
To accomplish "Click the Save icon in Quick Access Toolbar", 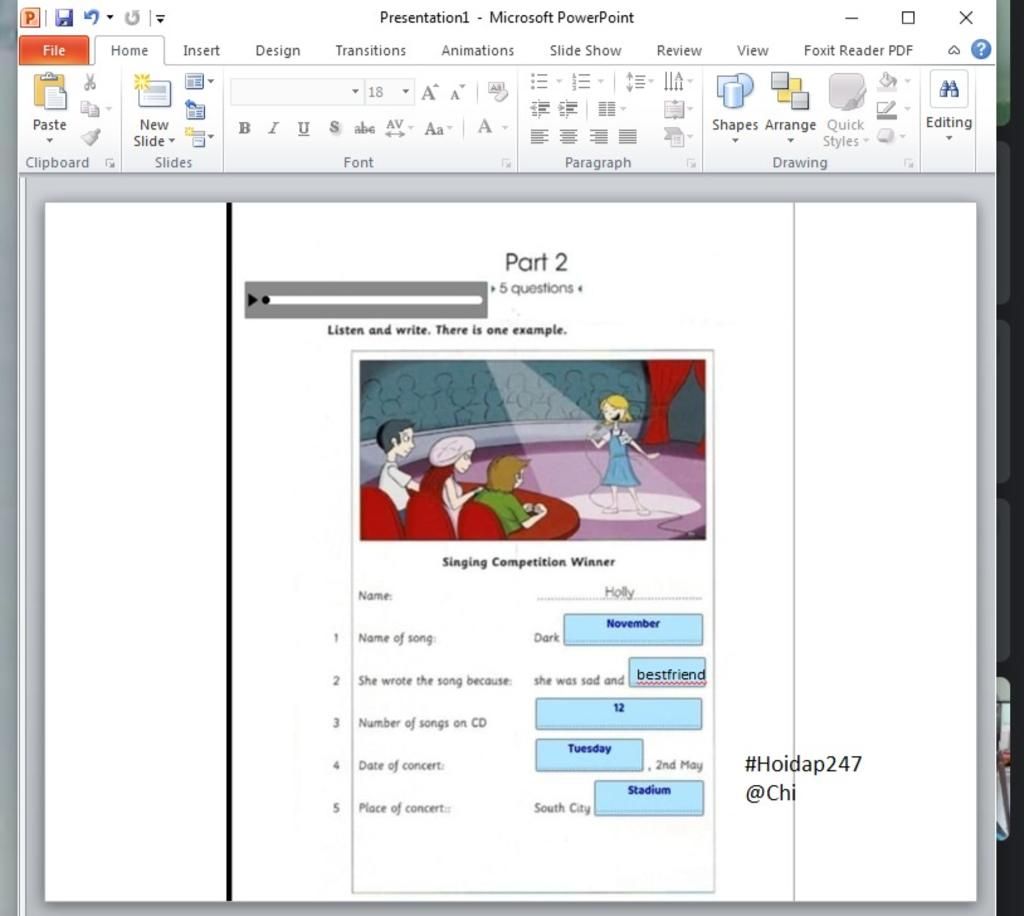I will tap(63, 18).
